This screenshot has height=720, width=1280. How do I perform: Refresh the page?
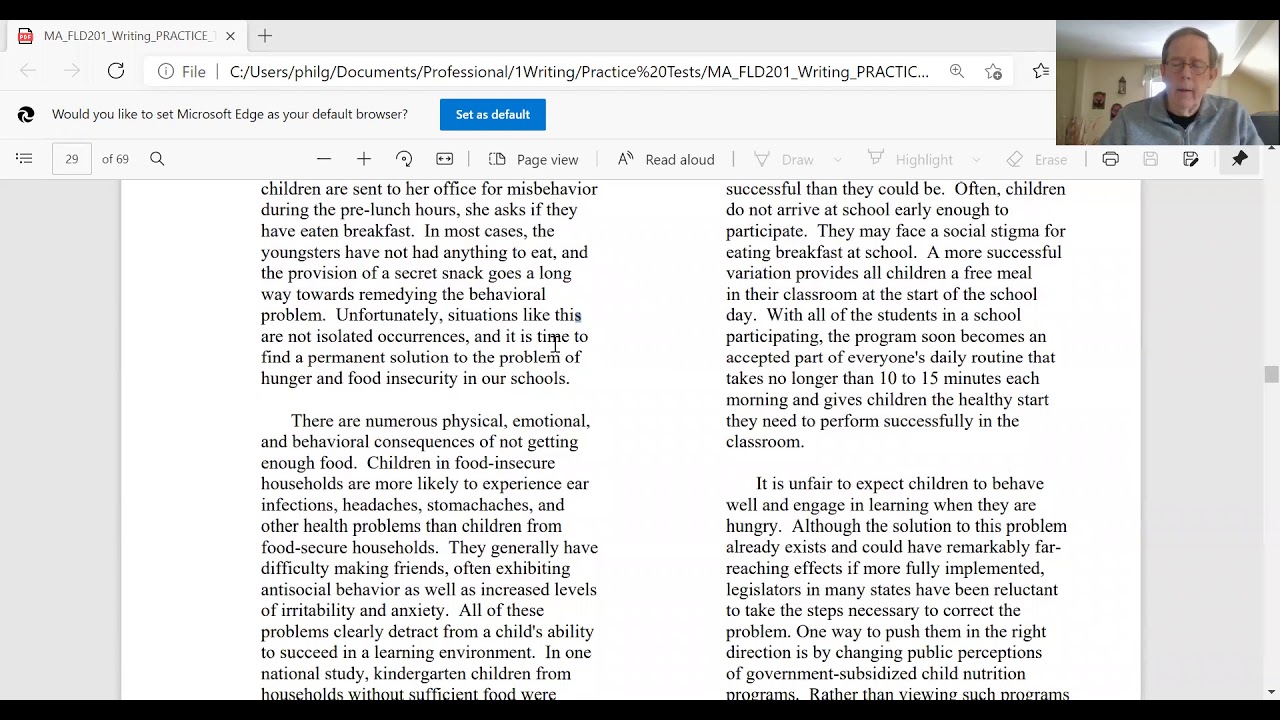(116, 71)
